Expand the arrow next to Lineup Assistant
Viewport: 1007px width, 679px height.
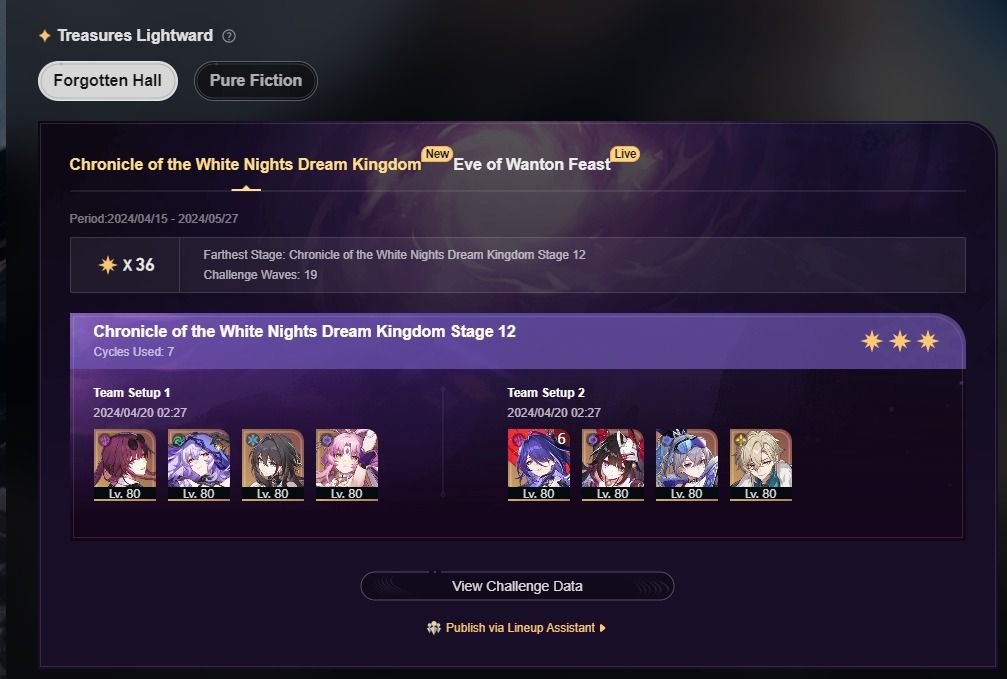(x=602, y=628)
